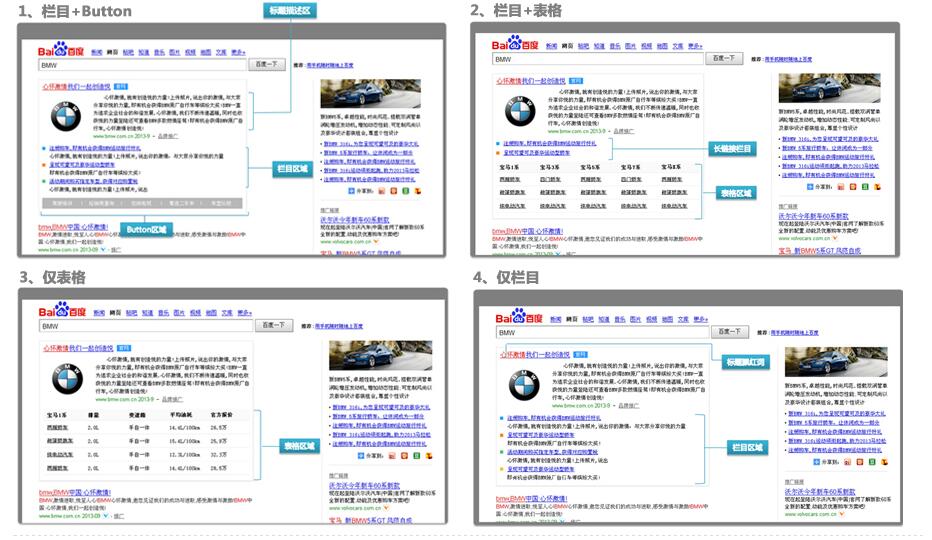This screenshot has height=540, width=932.
Task: Click orange share icon in 栏目+Button panel
Action: point(393,191)
